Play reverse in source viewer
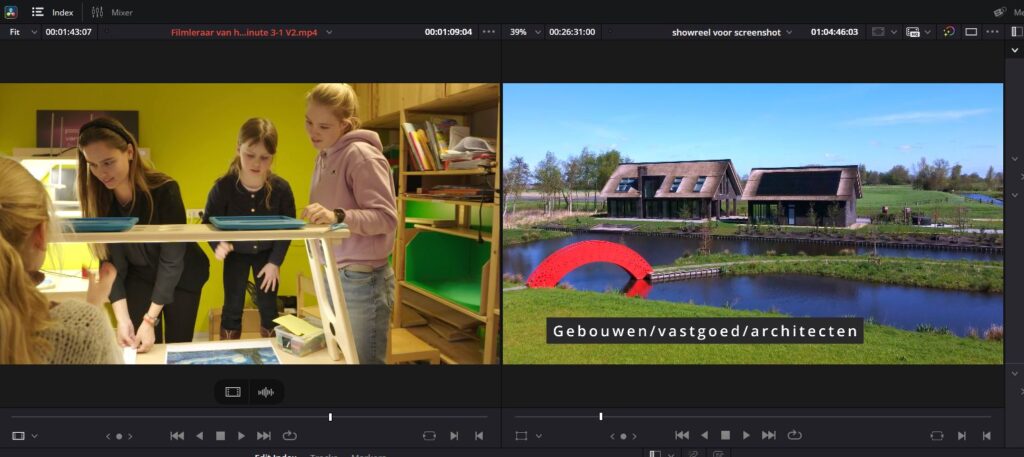This screenshot has width=1024, height=457. 200,435
